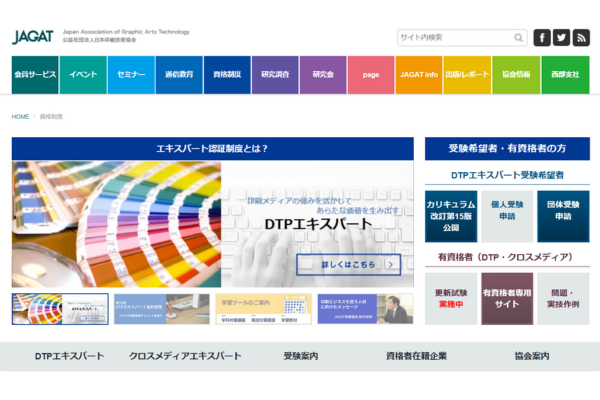Click the DTPエキスパート受験希望者 heading
The width and height of the screenshot is (600, 400).
pyautogui.click(x=507, y=175)
